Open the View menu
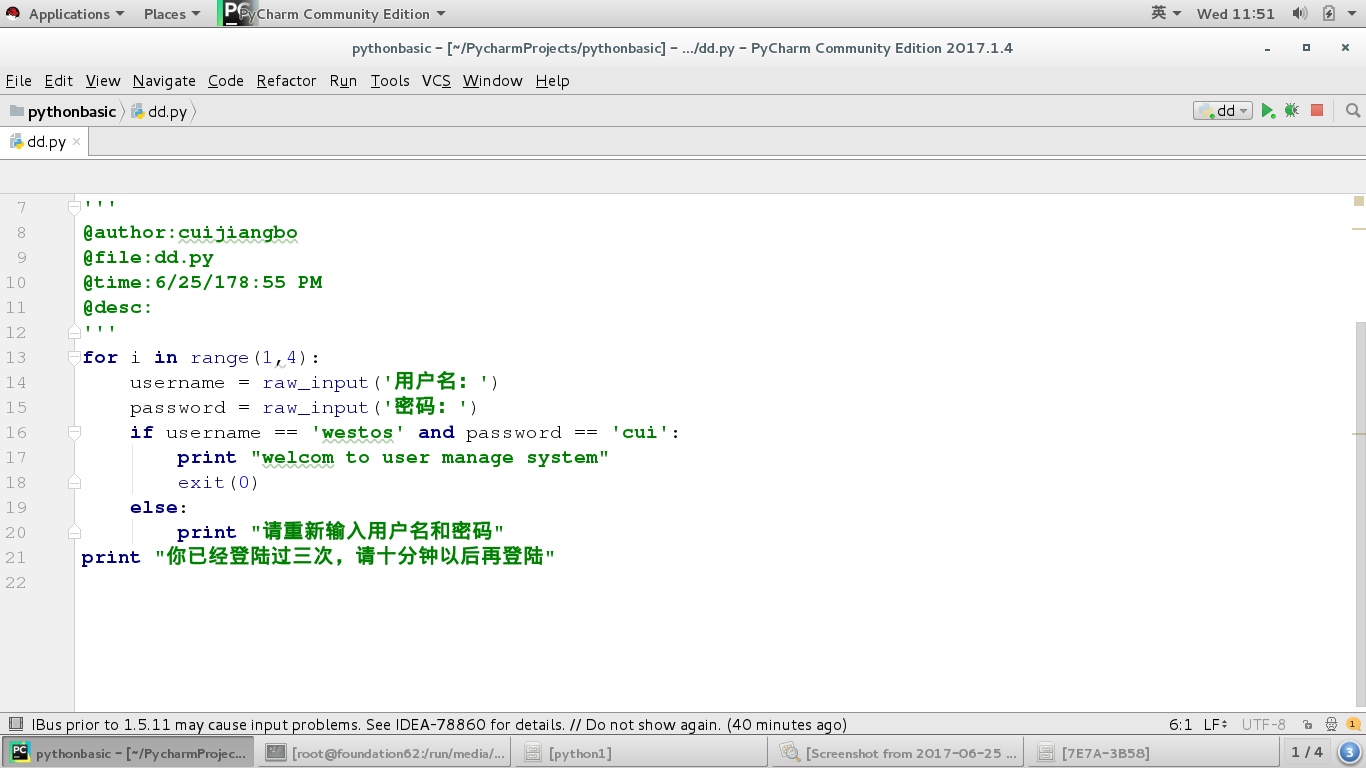This screenshot has height=768, width=1366. (103, 81)
